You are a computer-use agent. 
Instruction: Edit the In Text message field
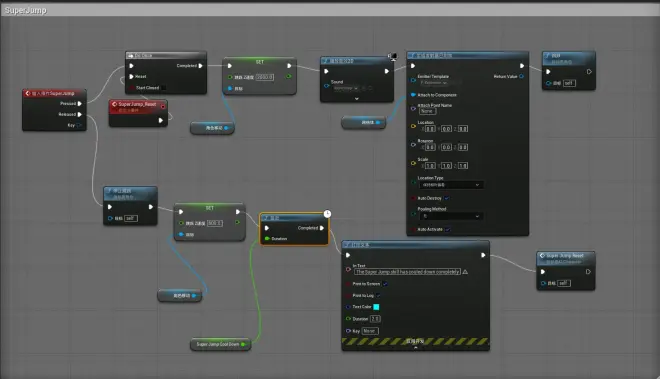407,272
